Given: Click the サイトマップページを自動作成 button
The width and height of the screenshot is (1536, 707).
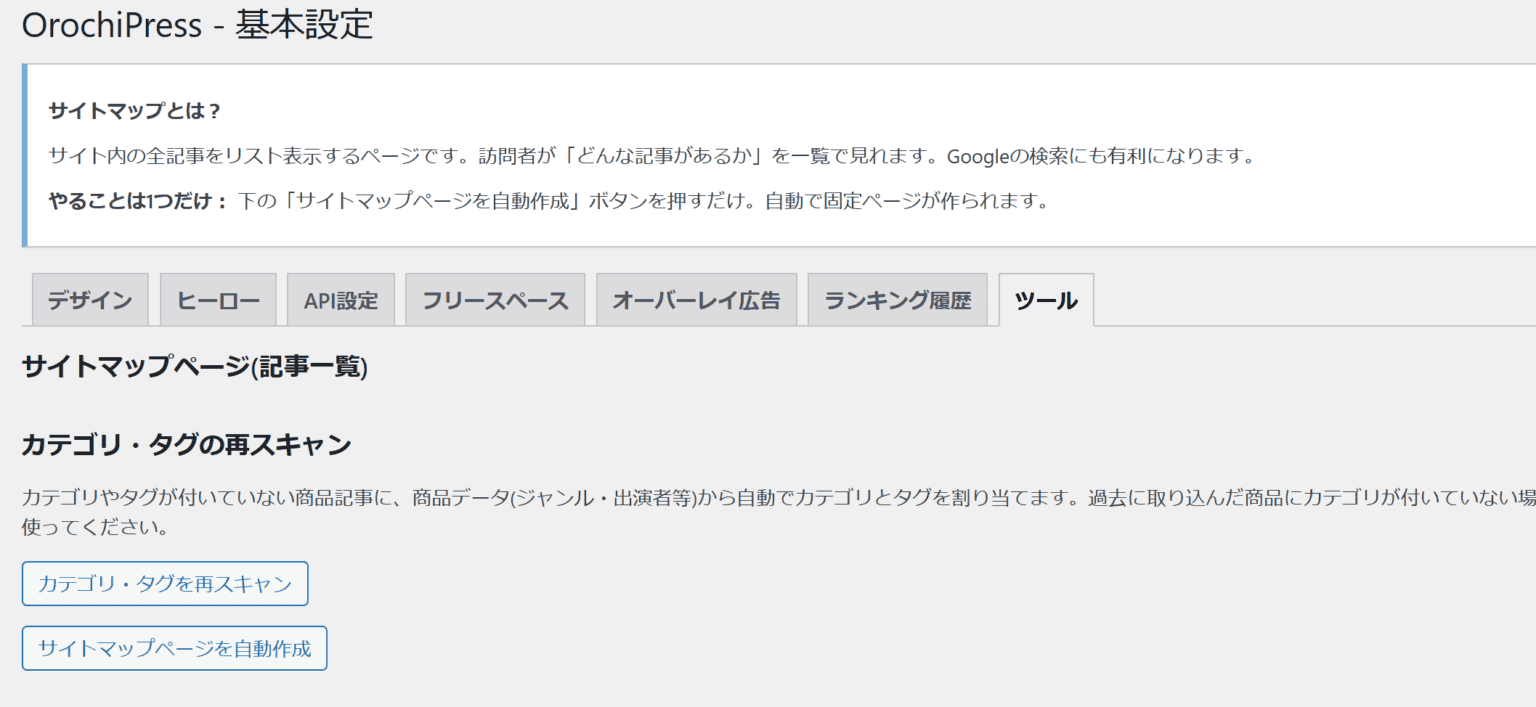Looking at the screenshot, I should (x=174, y=649).
